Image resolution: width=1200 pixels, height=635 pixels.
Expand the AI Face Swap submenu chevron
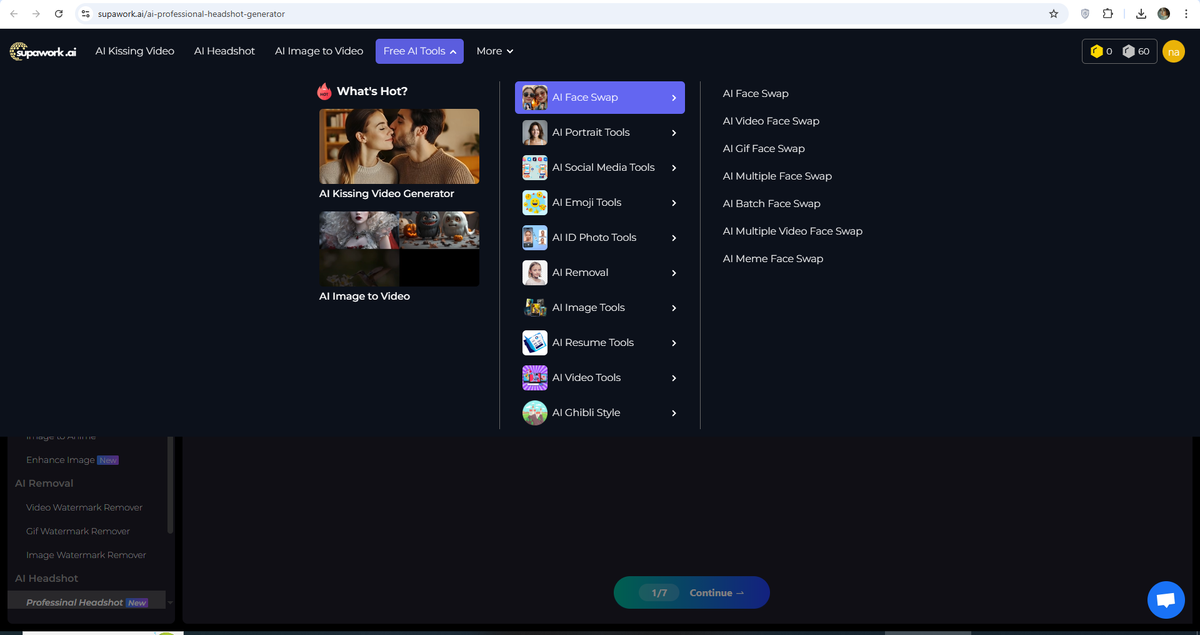(x=674, y=98)
